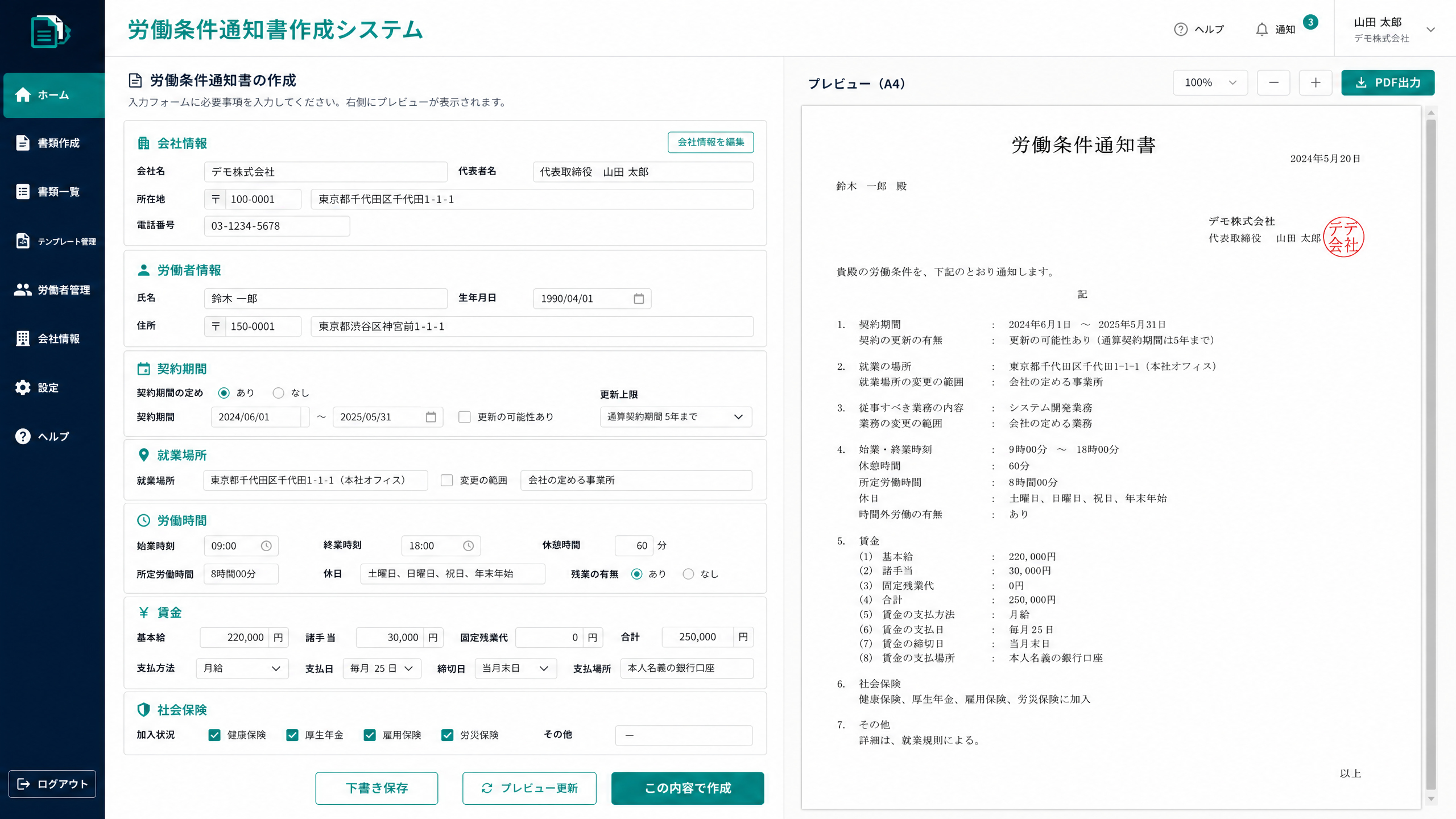The height and width of the screenshot is (819, 1456).
Task: Click プレビュー更新 button
Action: 529,788
